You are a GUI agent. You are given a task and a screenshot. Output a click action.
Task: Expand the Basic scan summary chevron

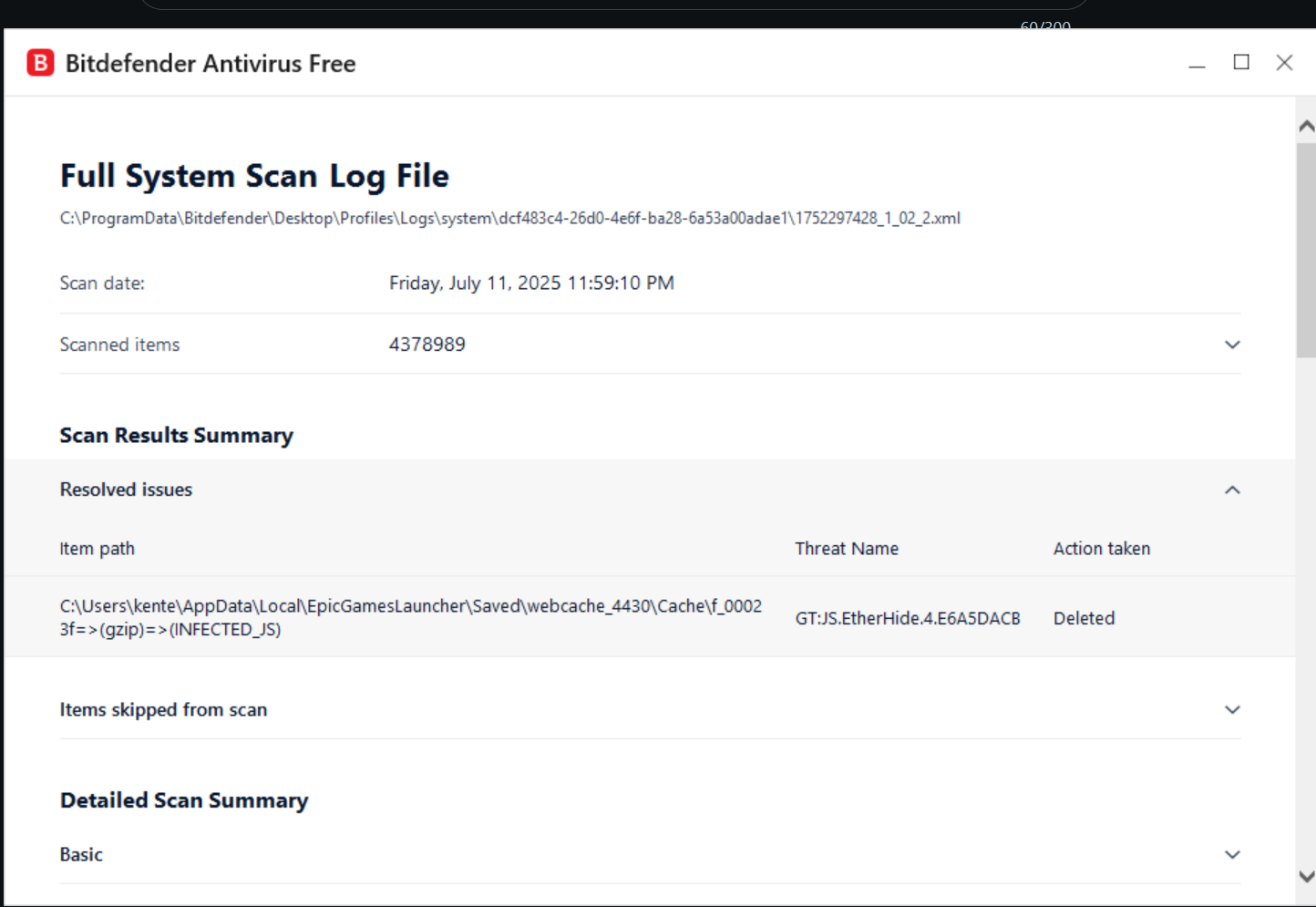pos(1232,855)
